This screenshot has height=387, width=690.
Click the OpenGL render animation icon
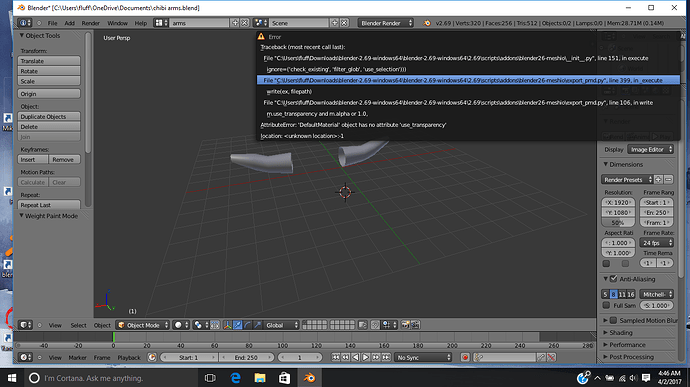tap(415, 325)
